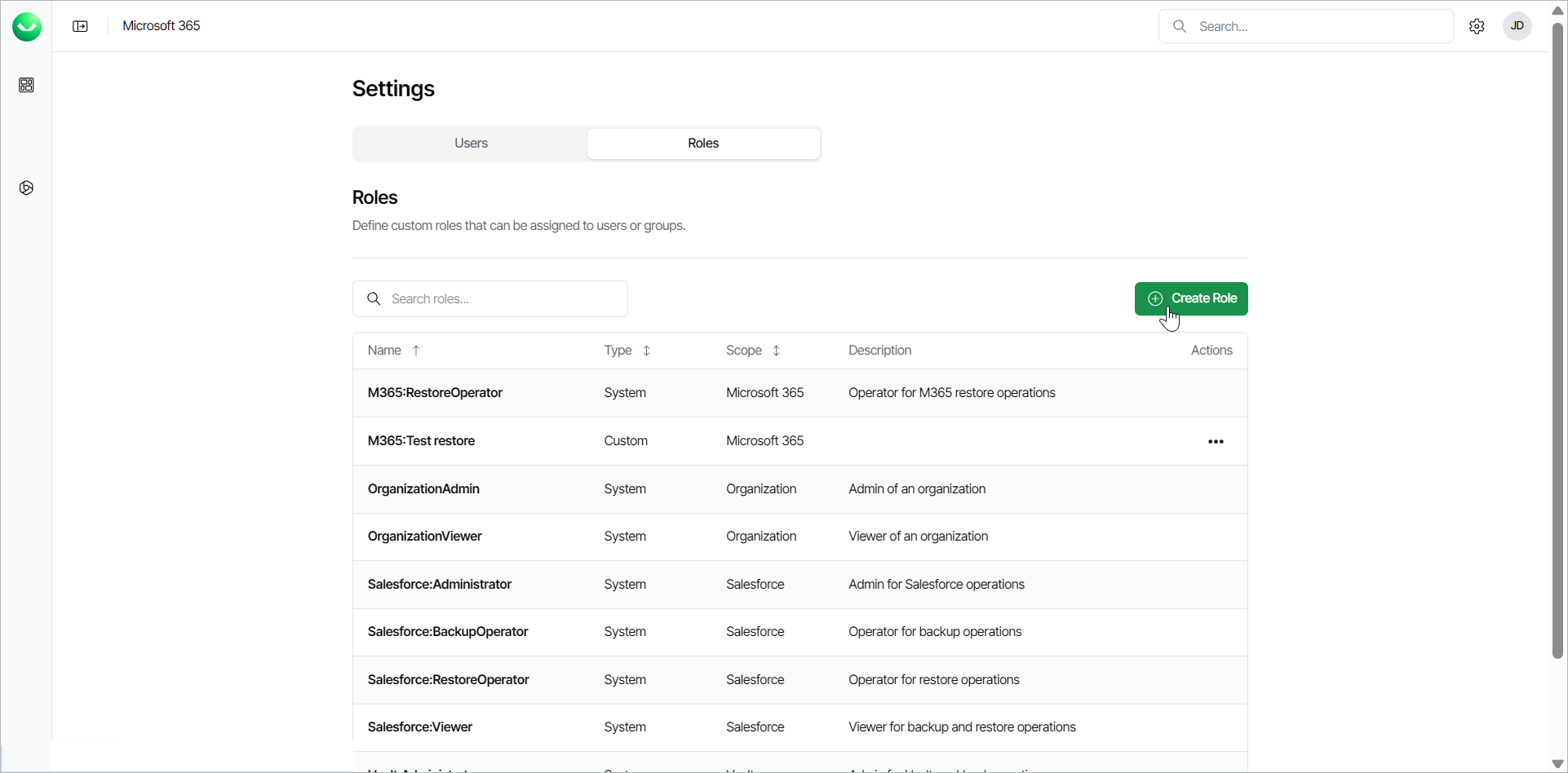Click the page vertical scrollbar thumb

[x=1557, y=326]
